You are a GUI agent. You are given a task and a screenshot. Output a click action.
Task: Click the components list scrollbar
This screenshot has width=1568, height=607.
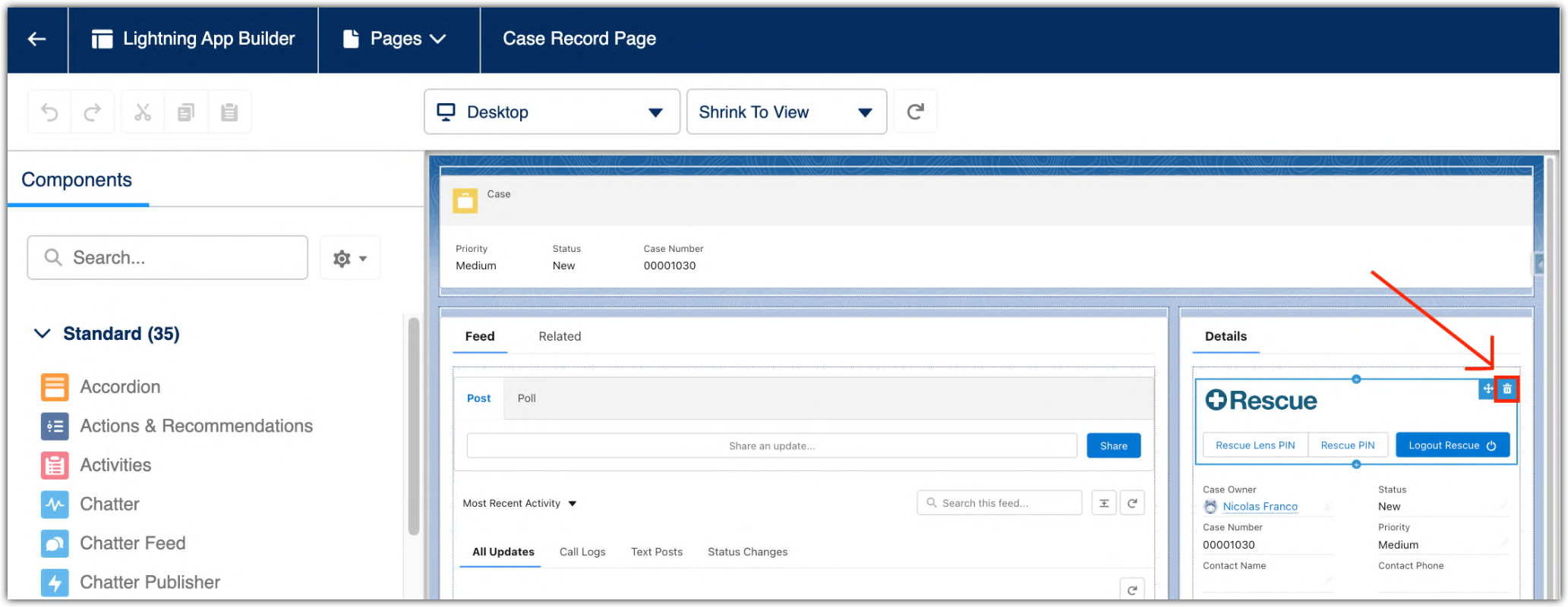click(414, 426)
